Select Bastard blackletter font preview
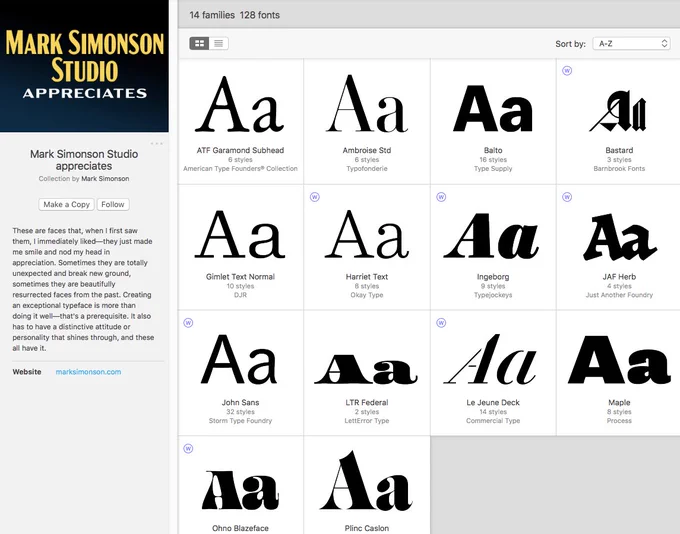 click(x=619, y=111)
